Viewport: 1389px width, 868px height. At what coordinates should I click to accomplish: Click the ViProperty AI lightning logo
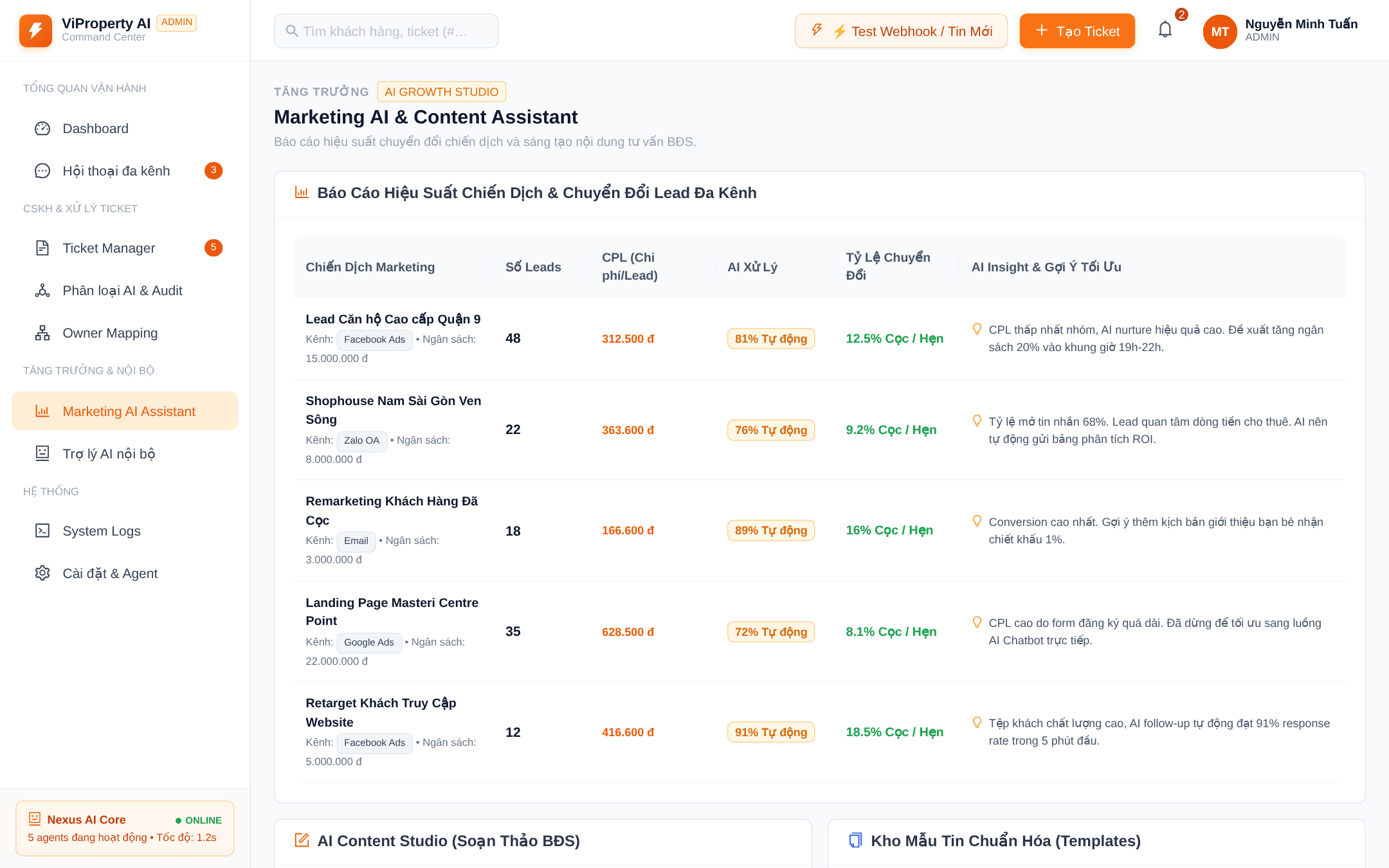35,31
